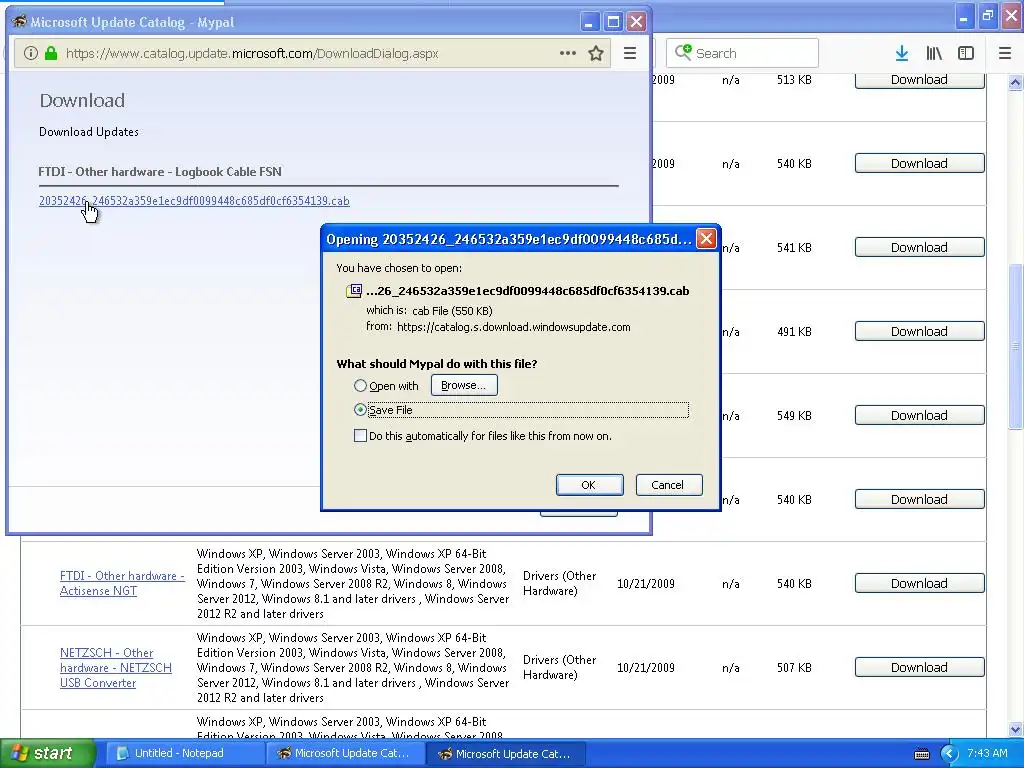Close the Opening file dialog
Screen dimensions: 1024x768
(x=706, y=239)
